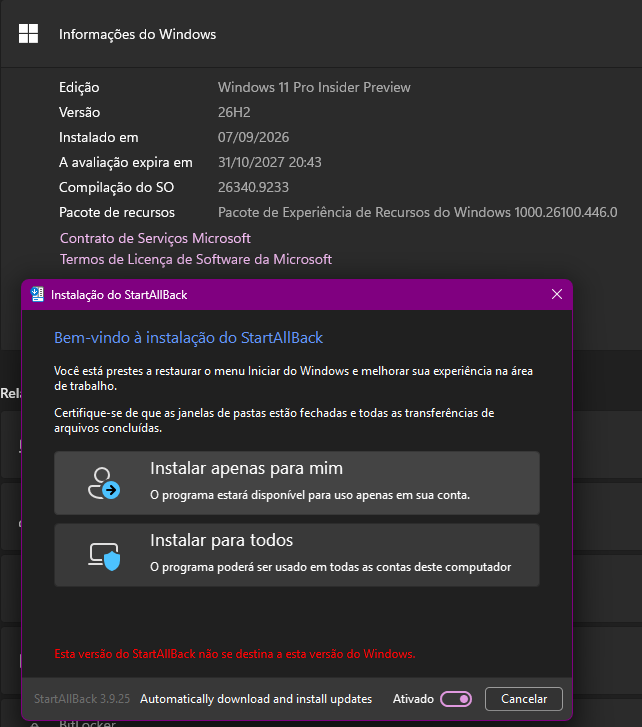Click the StartAllBack installer title bar icon
This screenshot has width=642, height=727.
point(37,294)
